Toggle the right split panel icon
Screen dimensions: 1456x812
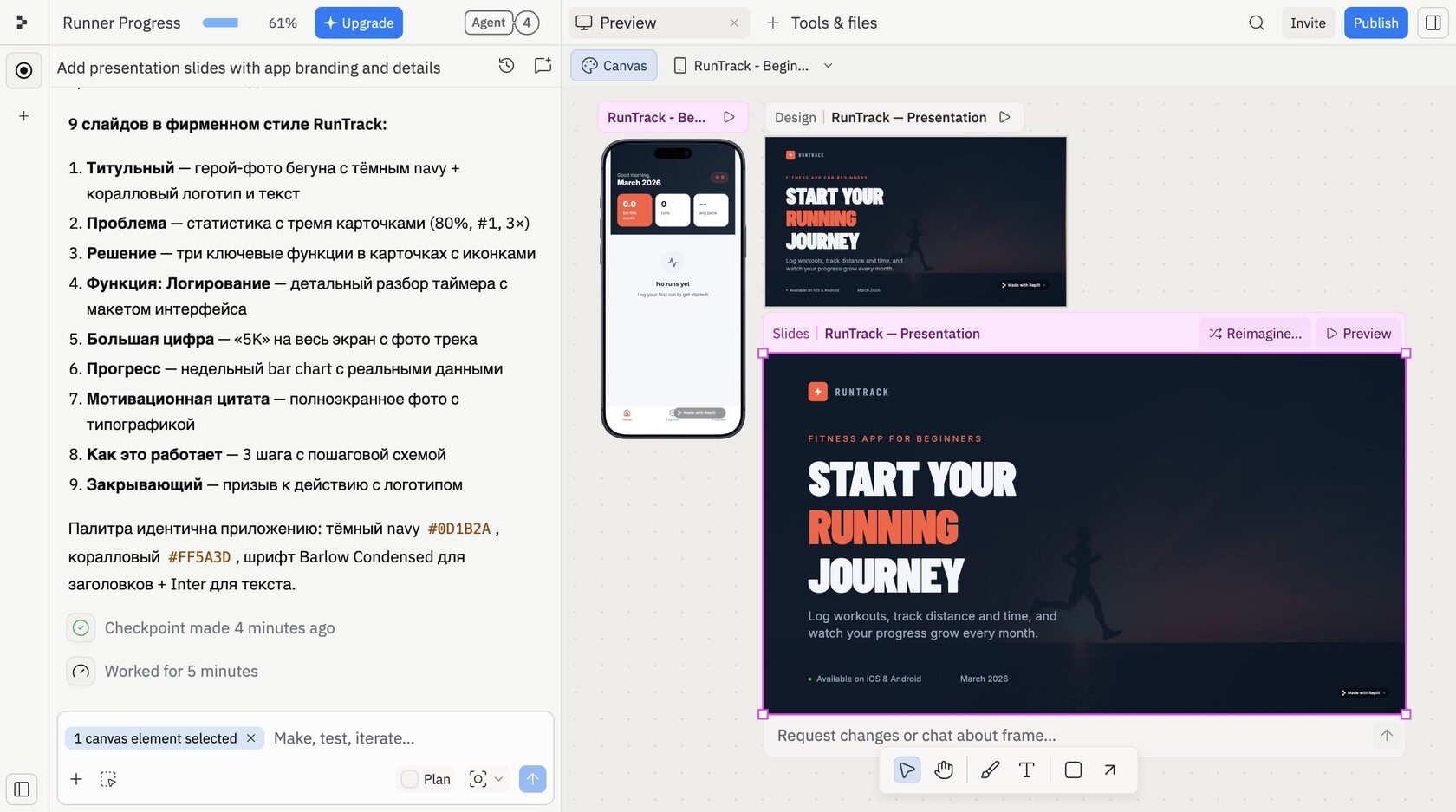coord(1433,23)
